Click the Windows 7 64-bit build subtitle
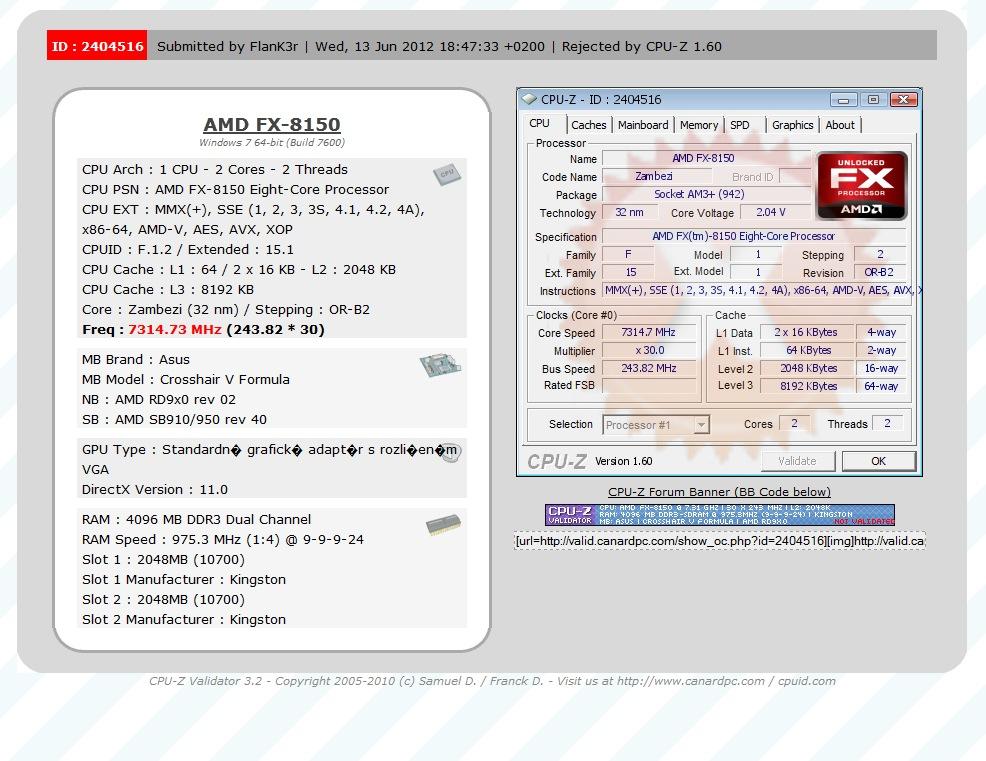 272,142
